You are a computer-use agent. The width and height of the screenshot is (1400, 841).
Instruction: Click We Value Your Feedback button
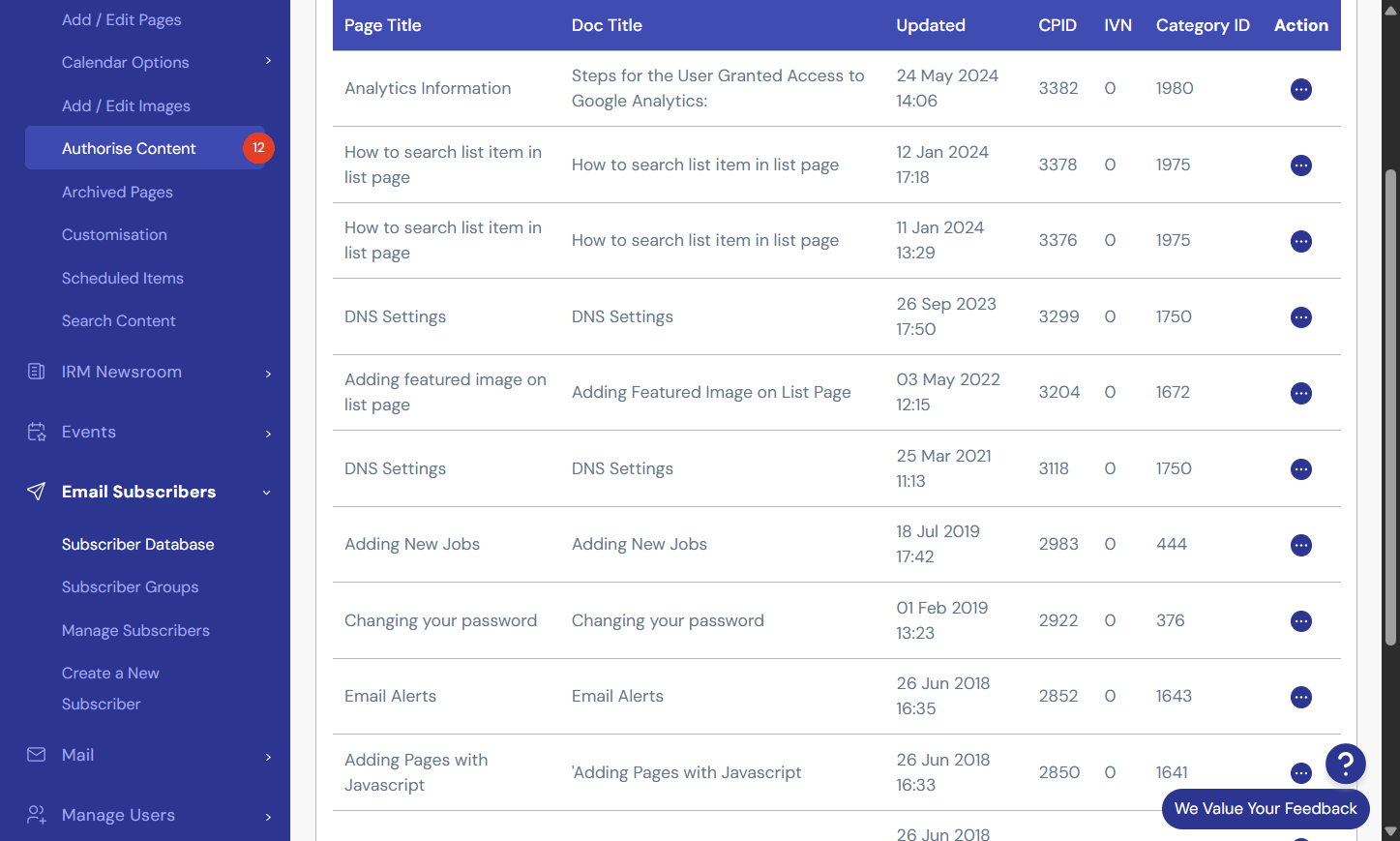pos(1266,809)
